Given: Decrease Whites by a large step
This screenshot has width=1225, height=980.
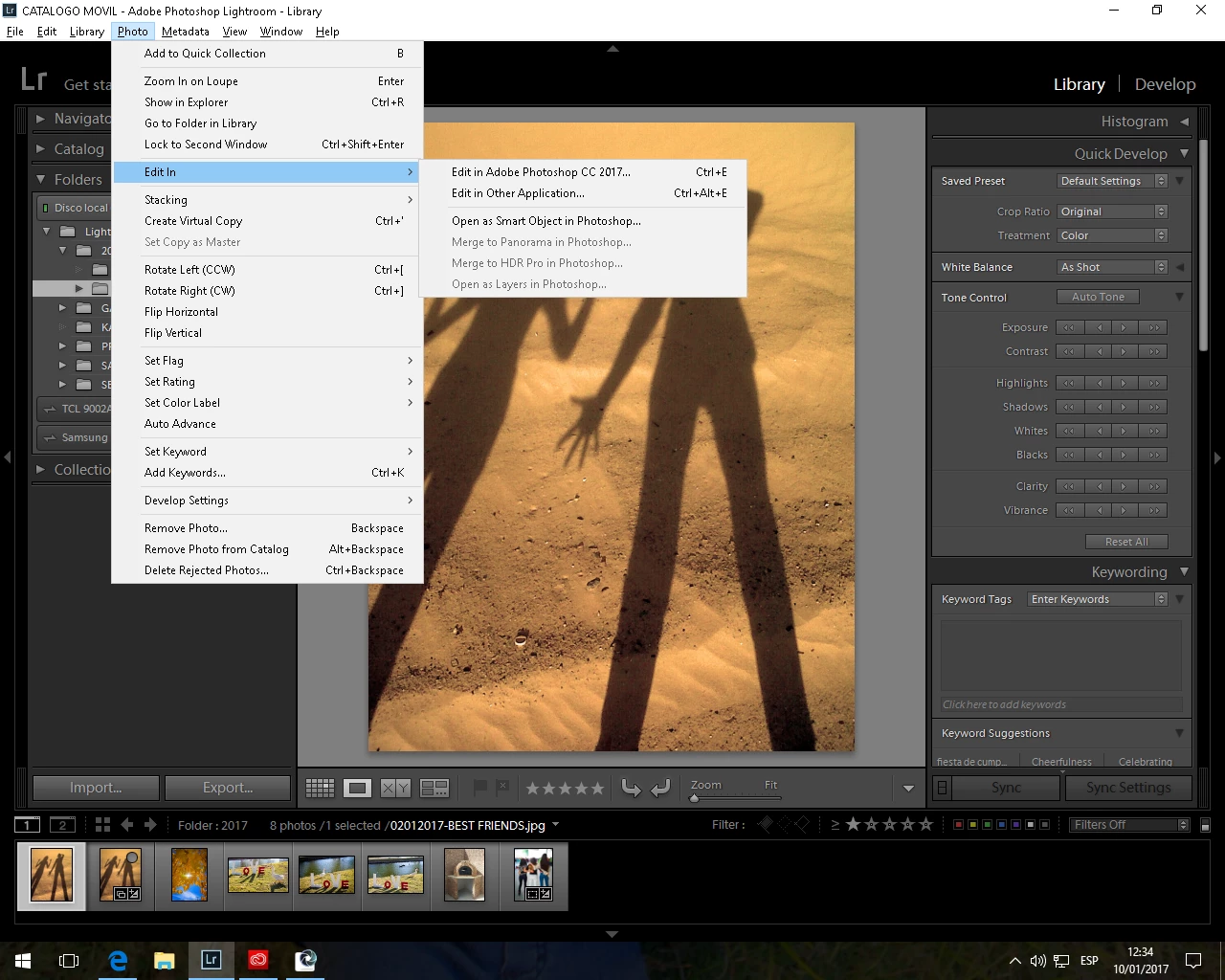Looking at the screenshot, I should [1069, 431].
